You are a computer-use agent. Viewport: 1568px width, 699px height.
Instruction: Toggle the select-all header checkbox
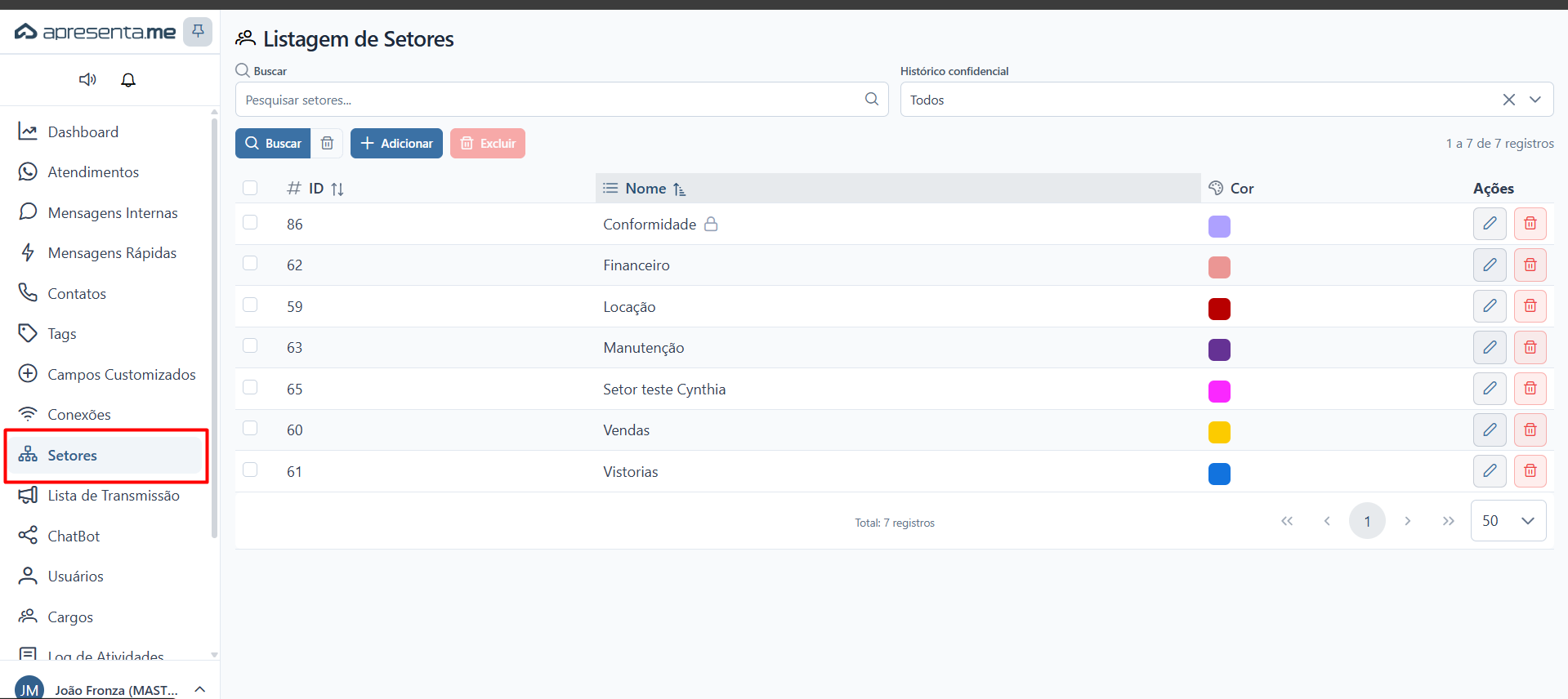(250, 188)
